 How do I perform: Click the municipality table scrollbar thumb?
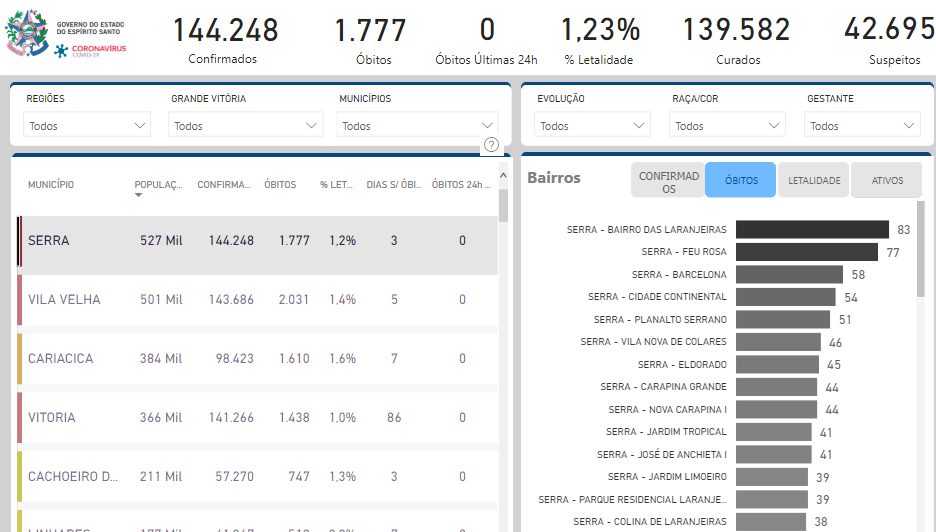503,205
